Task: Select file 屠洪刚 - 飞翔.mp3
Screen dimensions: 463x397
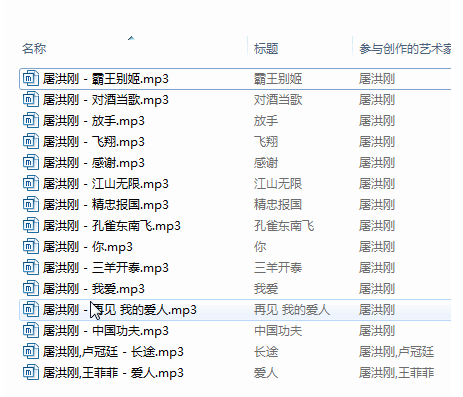Action: pos(94,142)
